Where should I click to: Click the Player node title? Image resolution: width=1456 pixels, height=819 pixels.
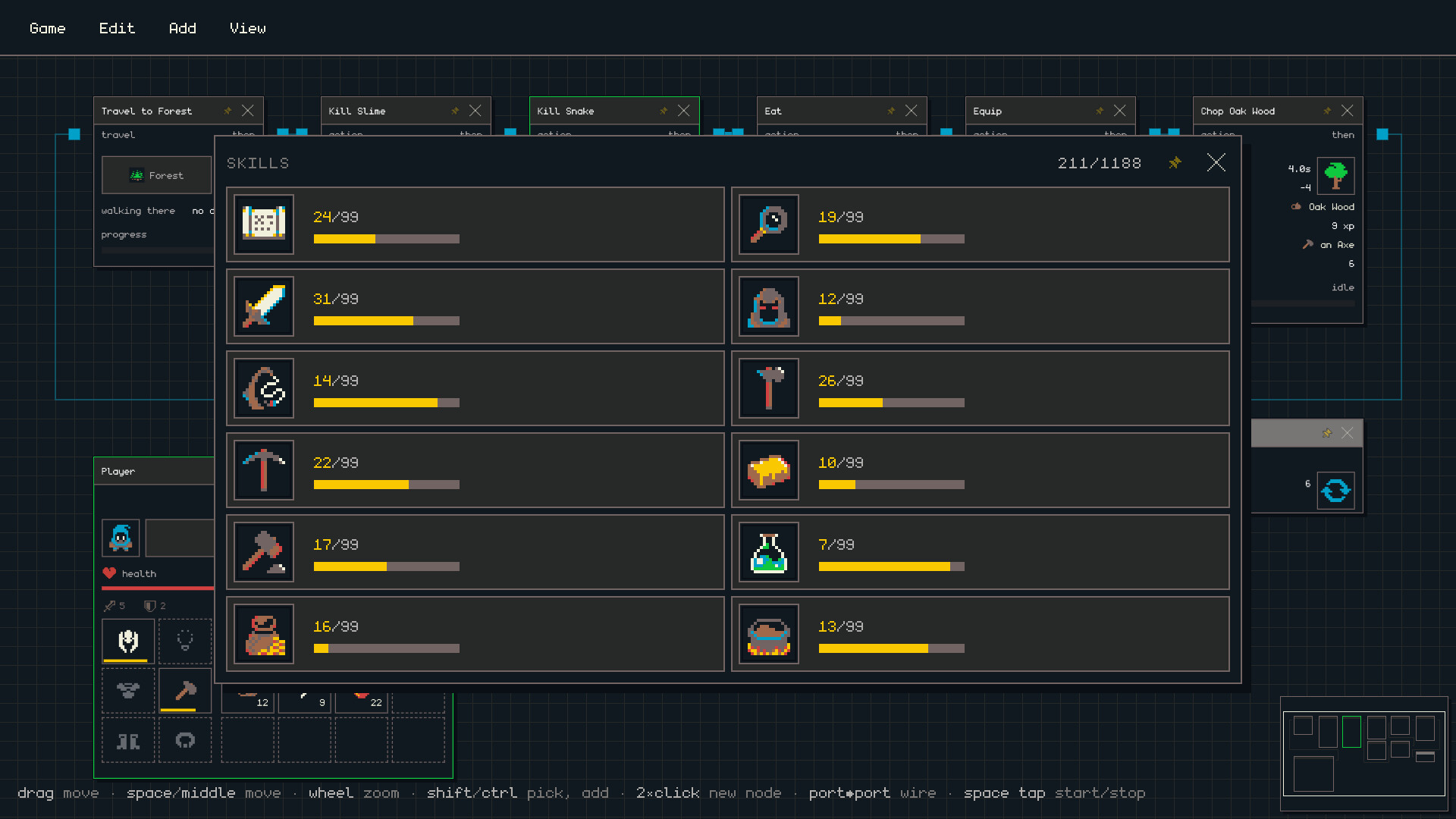(x=118, y=471)
